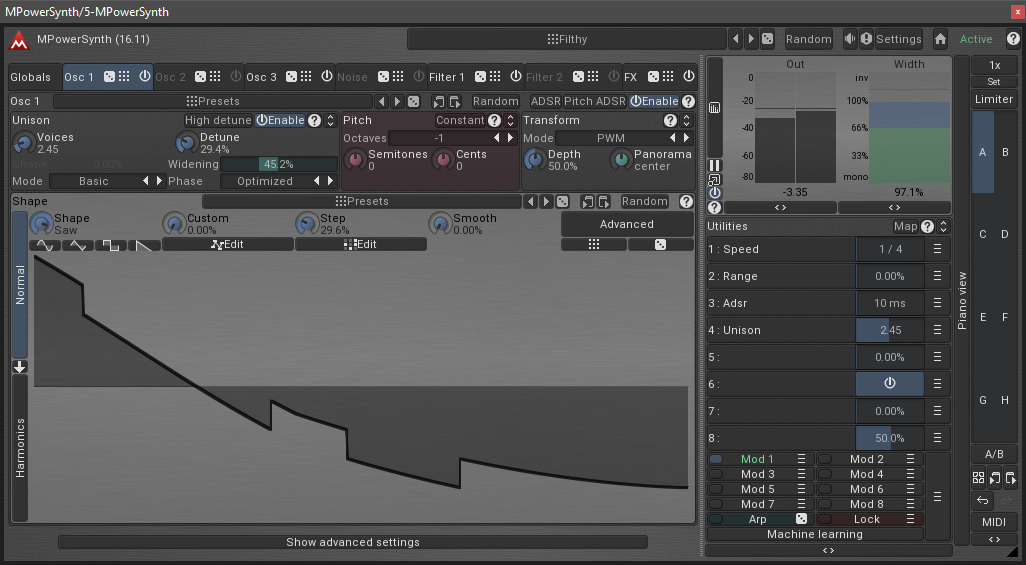Screen dimensions: 1026x565
Task: Select the Mod 1 modulator
Action: [757, 460]
